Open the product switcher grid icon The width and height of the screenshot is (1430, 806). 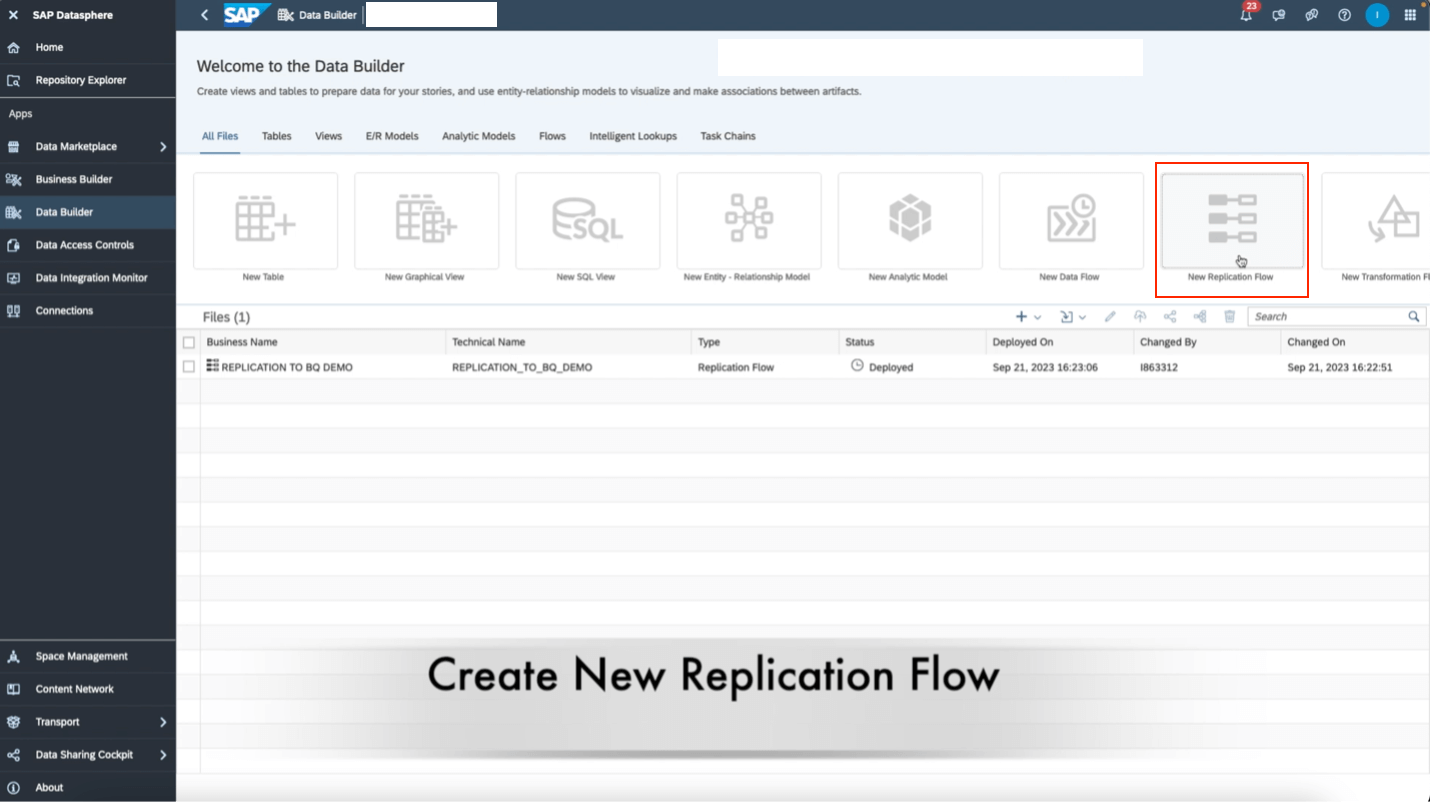pos(1410,15)
